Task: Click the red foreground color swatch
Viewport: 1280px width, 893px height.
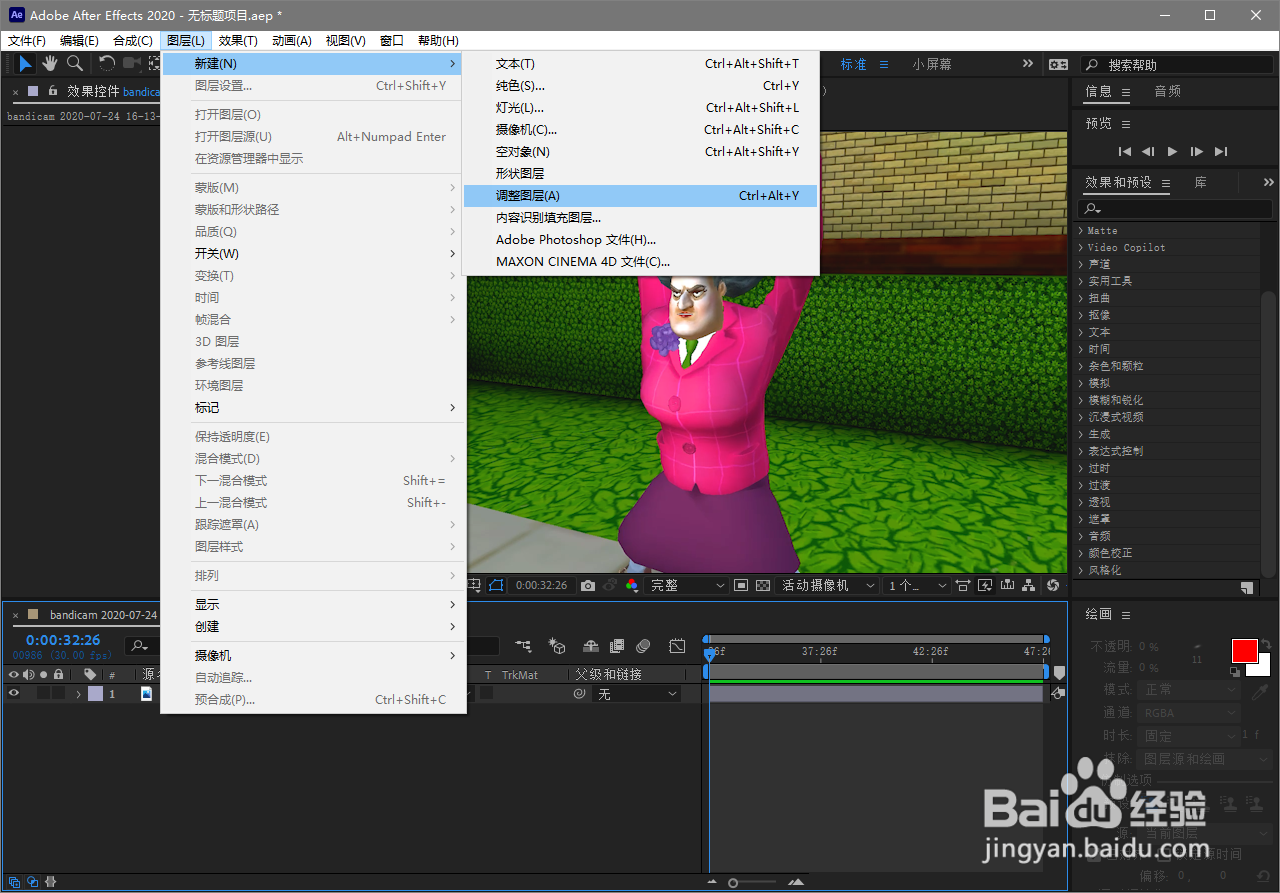Action: (1244, 652)
